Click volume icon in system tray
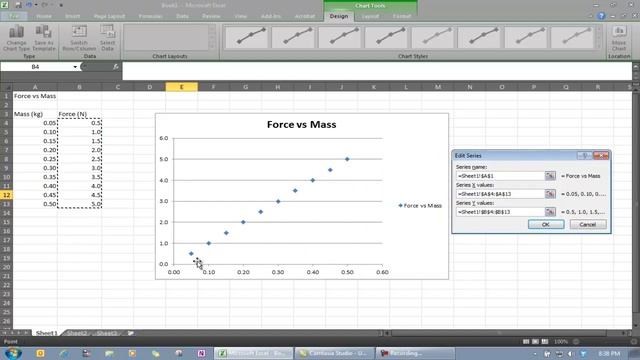 pos(571,354)
